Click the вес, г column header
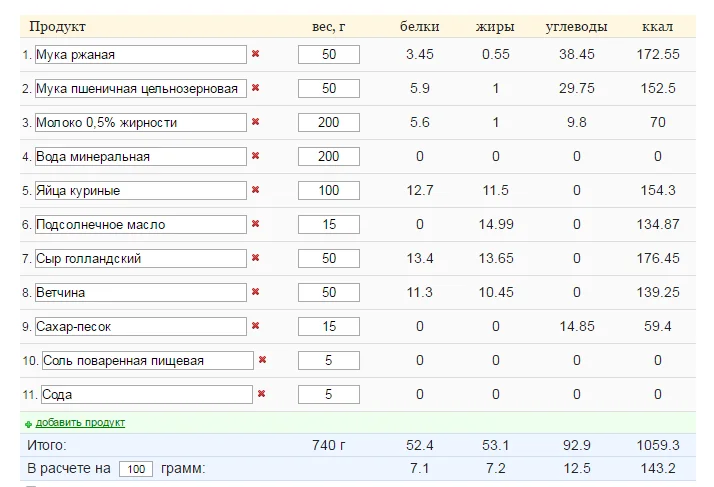The image size is (714, 487). click(328, 27)
